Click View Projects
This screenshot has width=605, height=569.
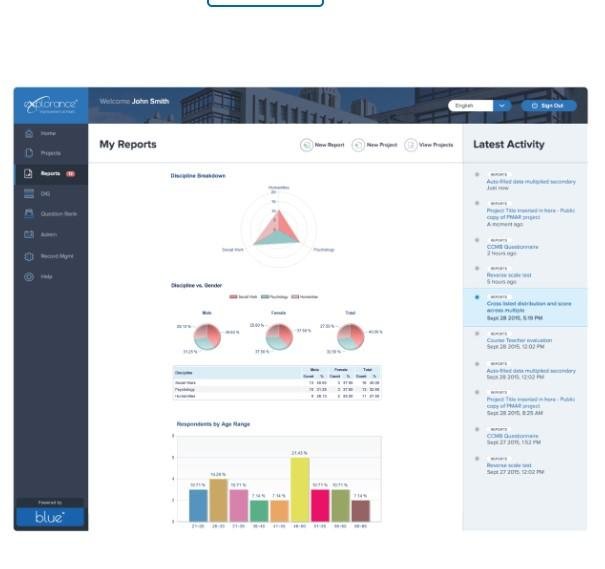click(429, 145)
